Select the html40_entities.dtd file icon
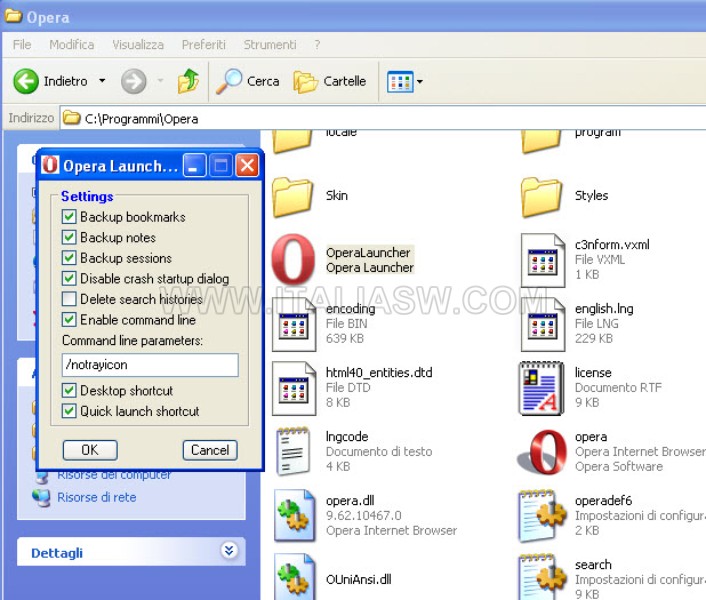The image size is (706, 600). tap(294, 388)
